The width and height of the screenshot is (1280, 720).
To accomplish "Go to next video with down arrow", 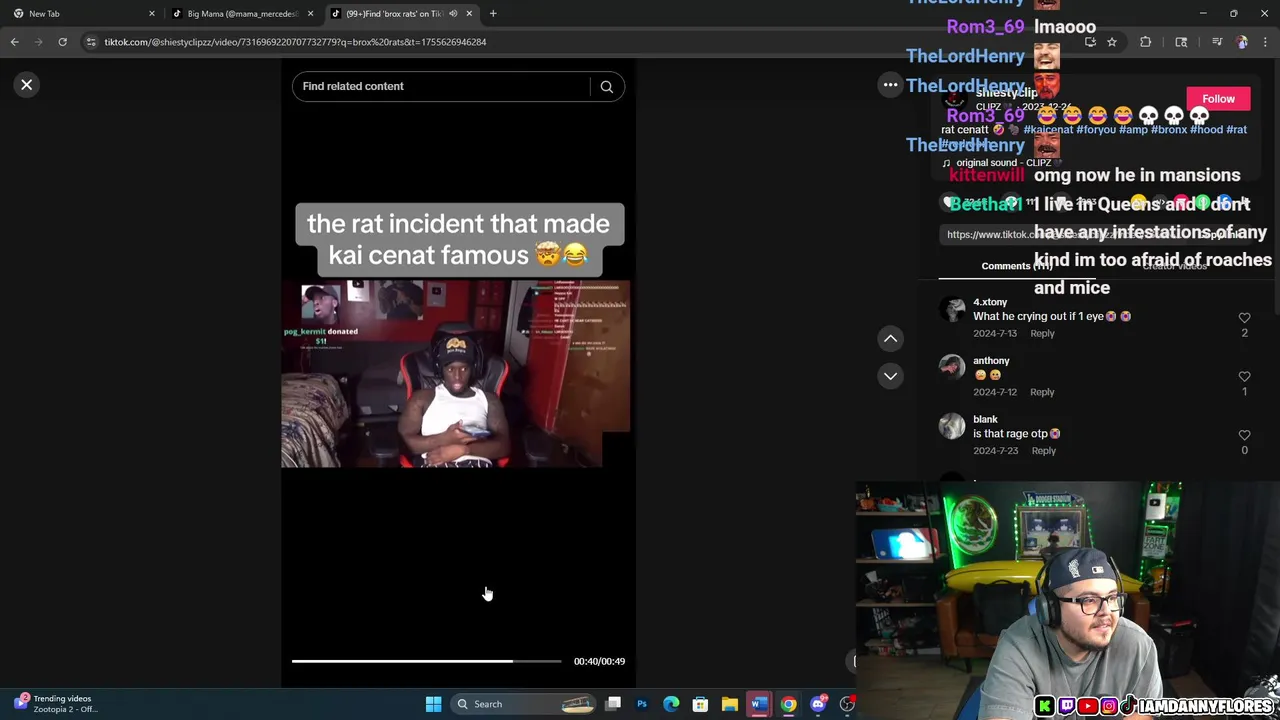I will click(x=890, y=376).
